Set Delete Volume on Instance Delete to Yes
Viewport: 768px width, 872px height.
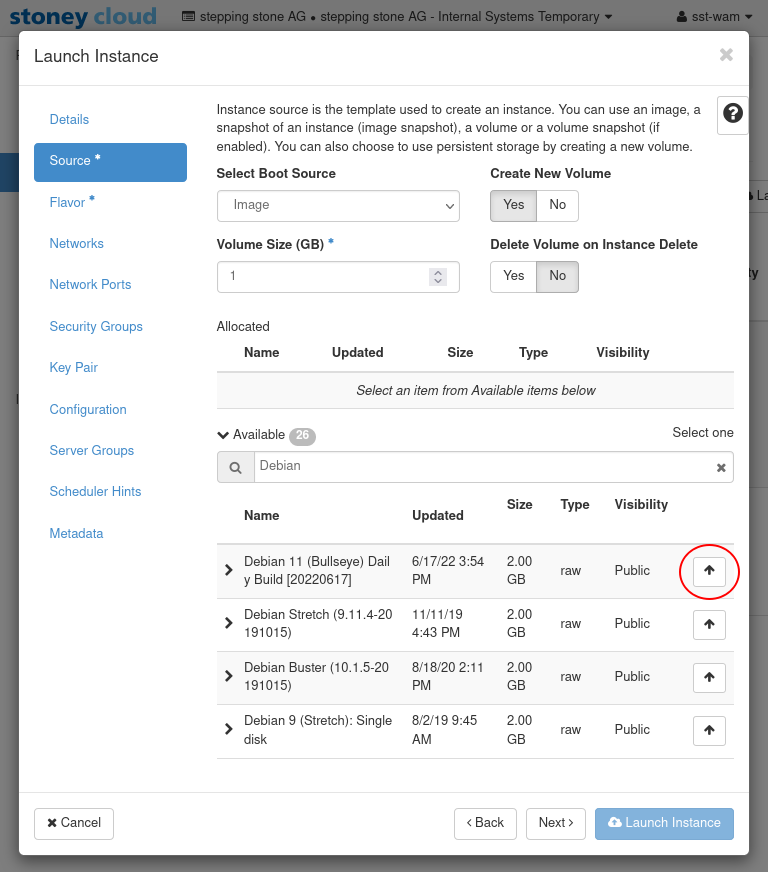513,276
